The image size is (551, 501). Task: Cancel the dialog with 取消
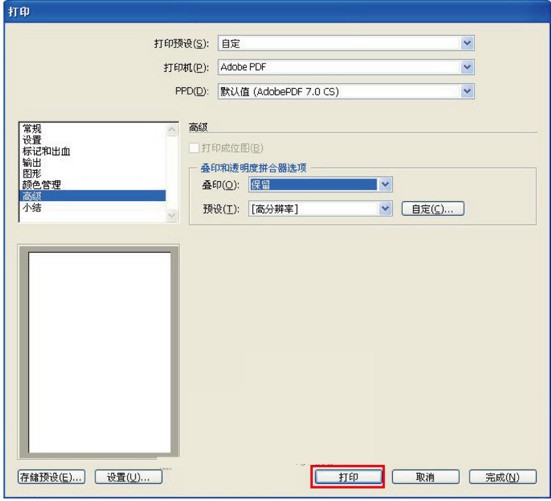425,477
